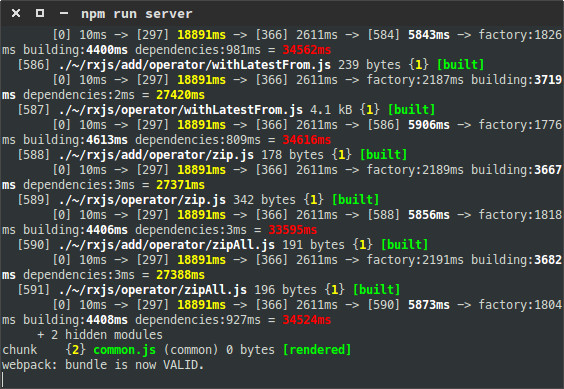The image size is (564, 389).
Task: Click 'building:4613ms' text
Action: 75,140
